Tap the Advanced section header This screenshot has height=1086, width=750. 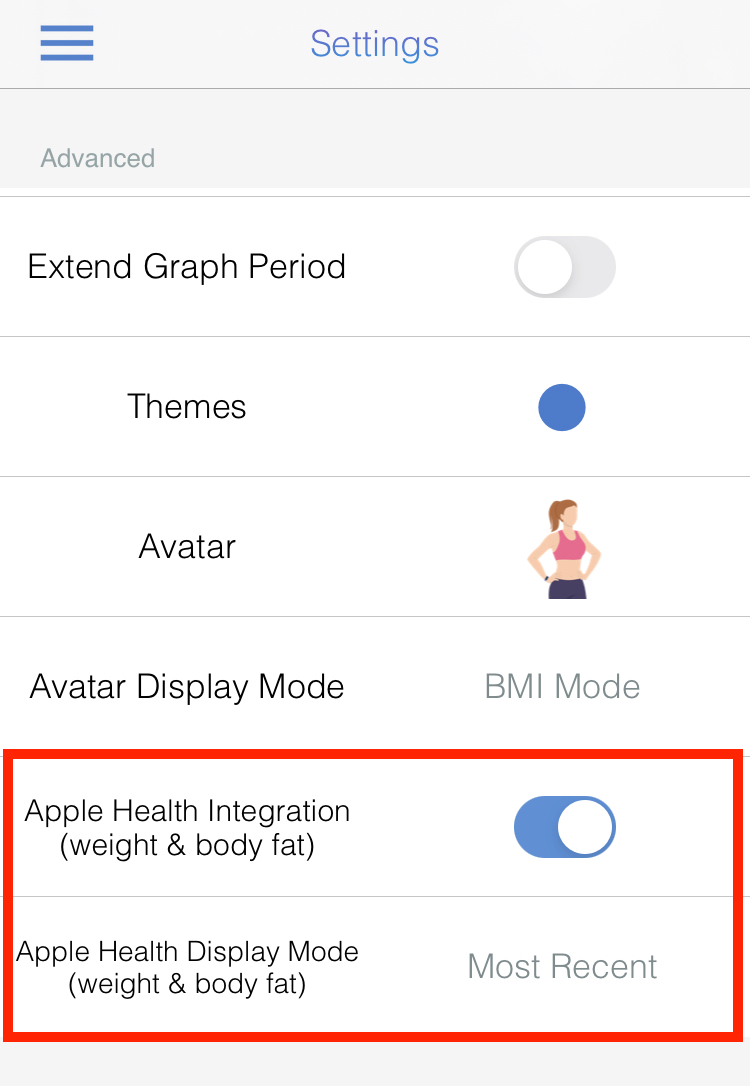click(98, 158)
